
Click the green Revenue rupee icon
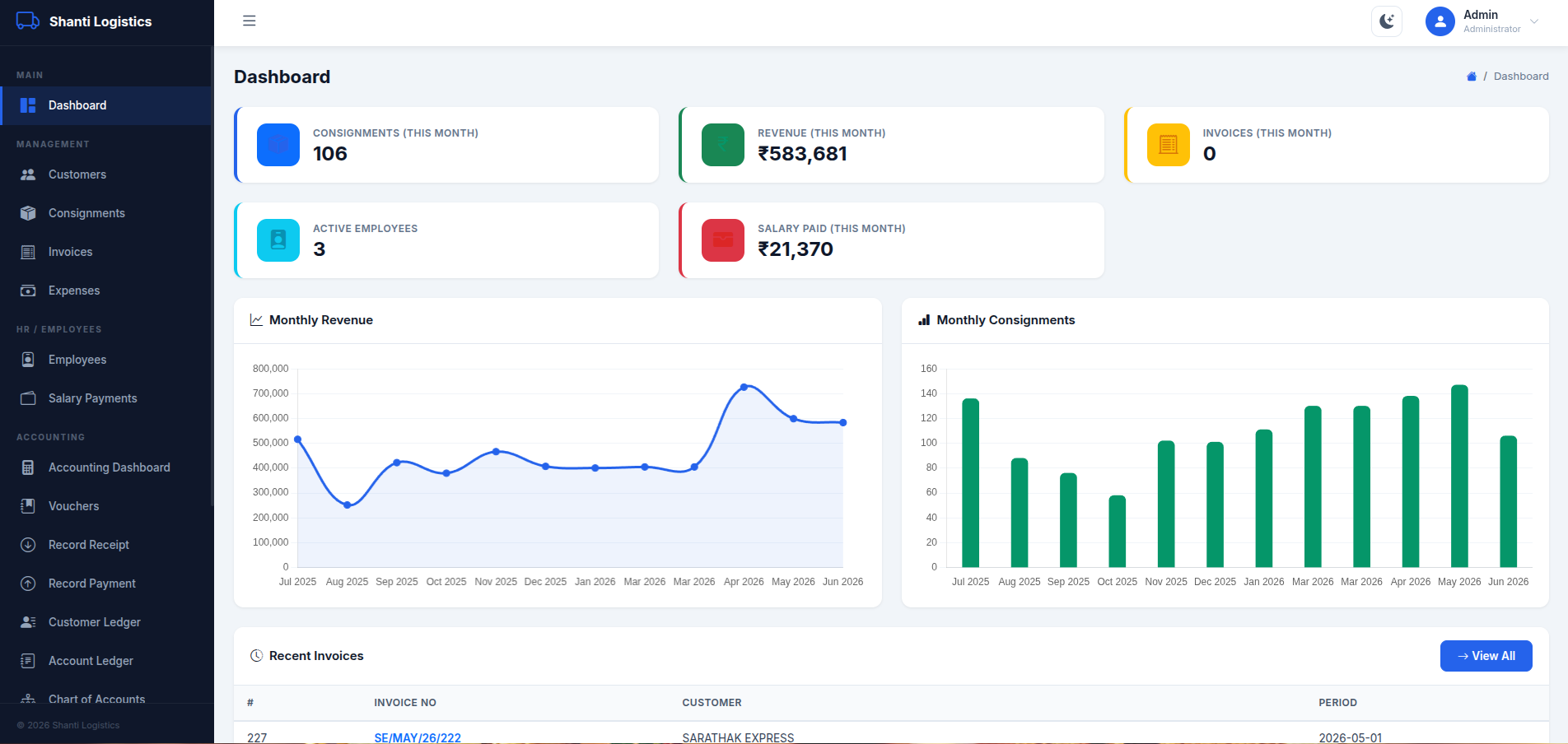[x=723, y=145]
